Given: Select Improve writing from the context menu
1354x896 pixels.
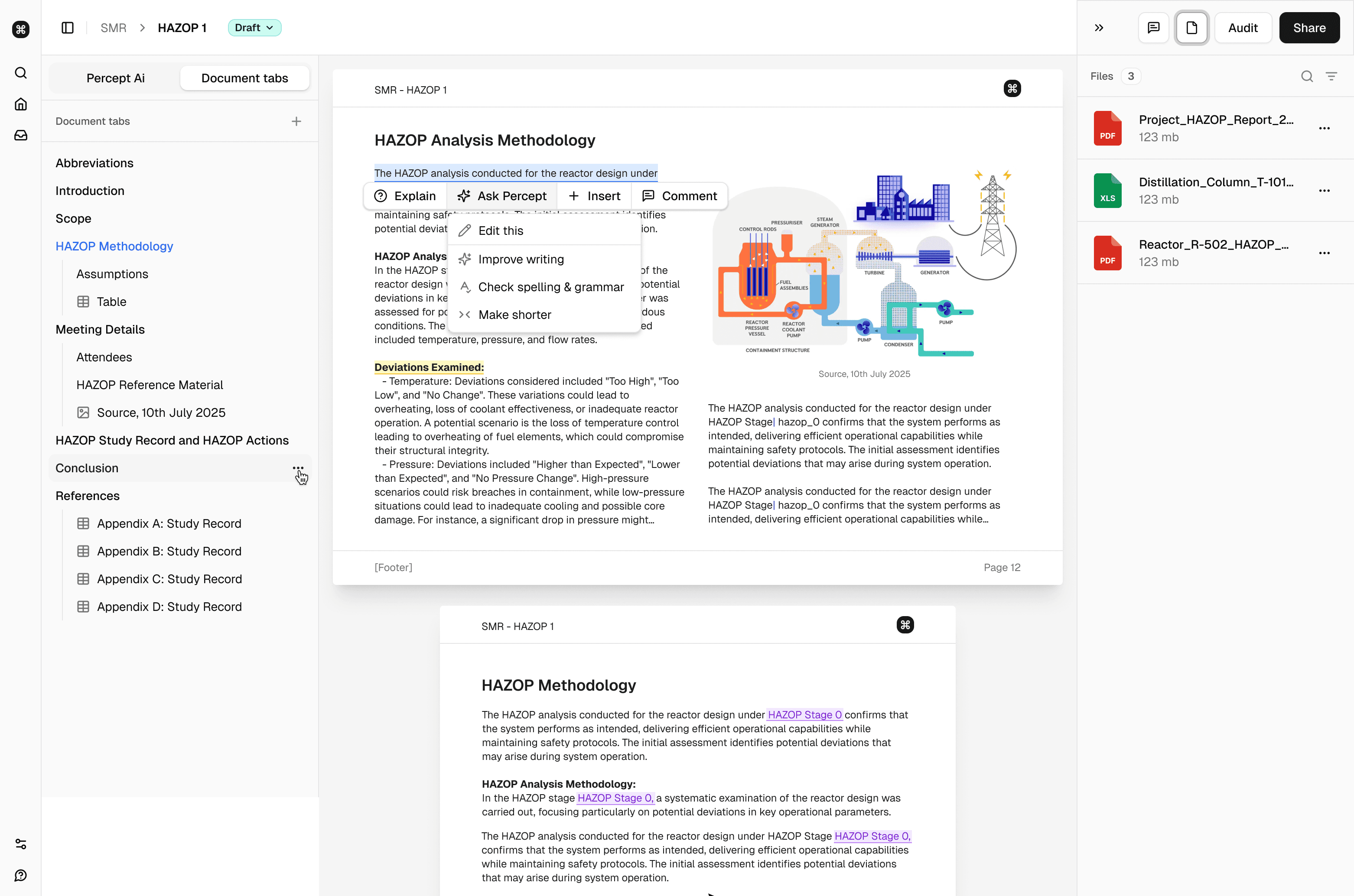Looking at the screenshot, I should click(x=520, y=259).
